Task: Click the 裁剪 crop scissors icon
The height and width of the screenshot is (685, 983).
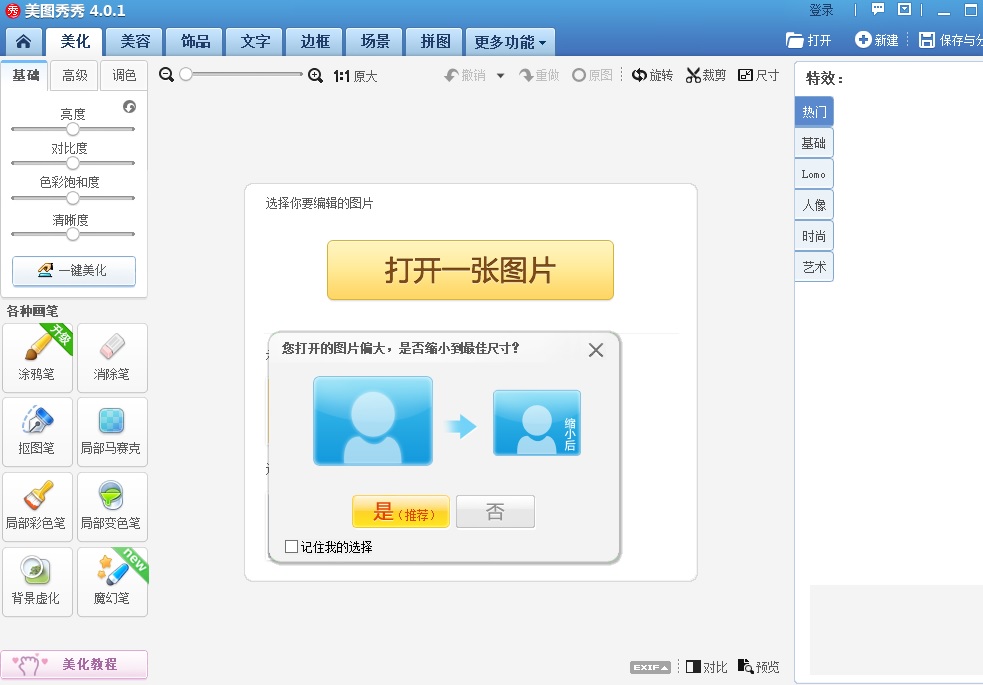Action: [x=694, y=76]
